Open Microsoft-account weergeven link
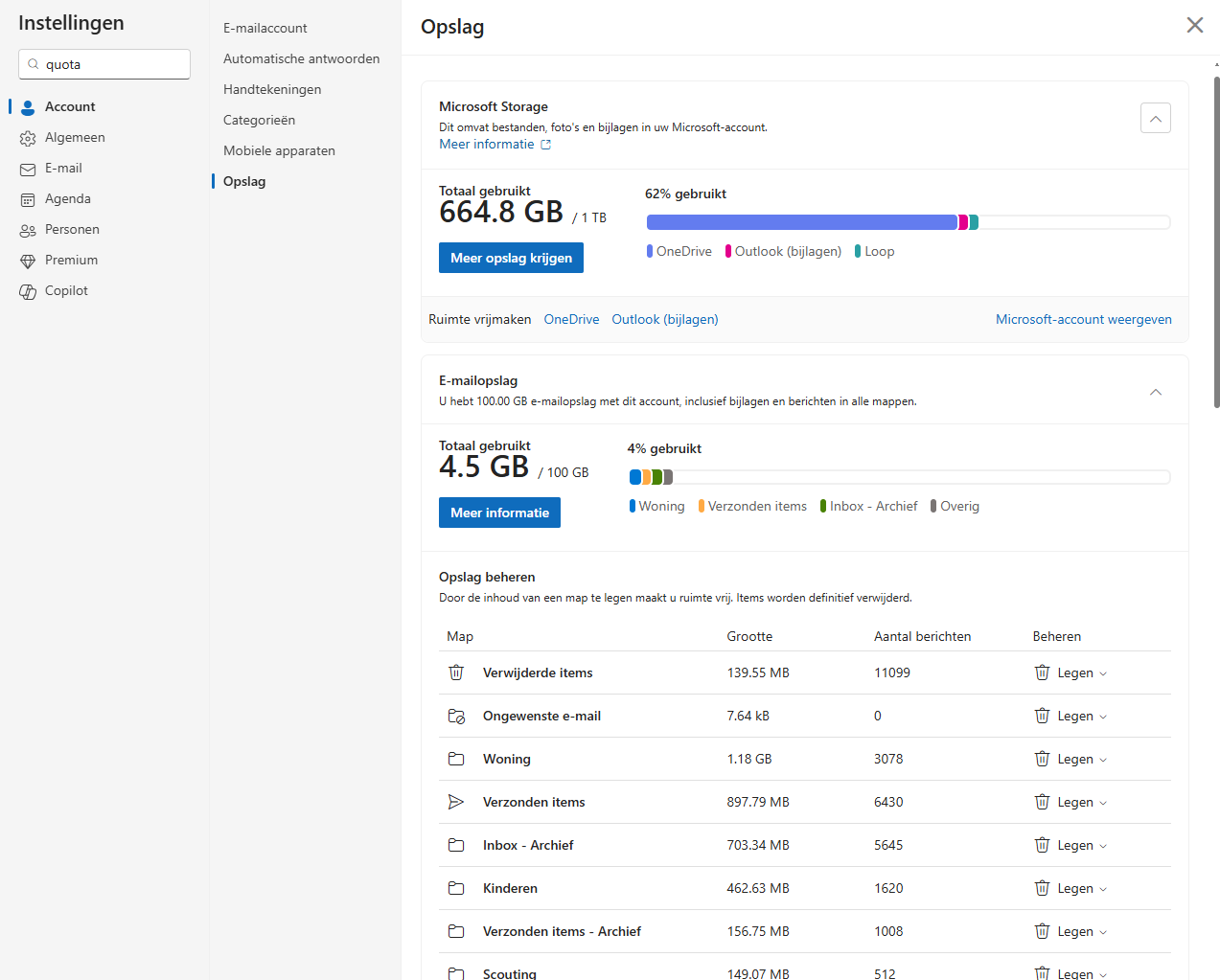 pos(1083,319)
